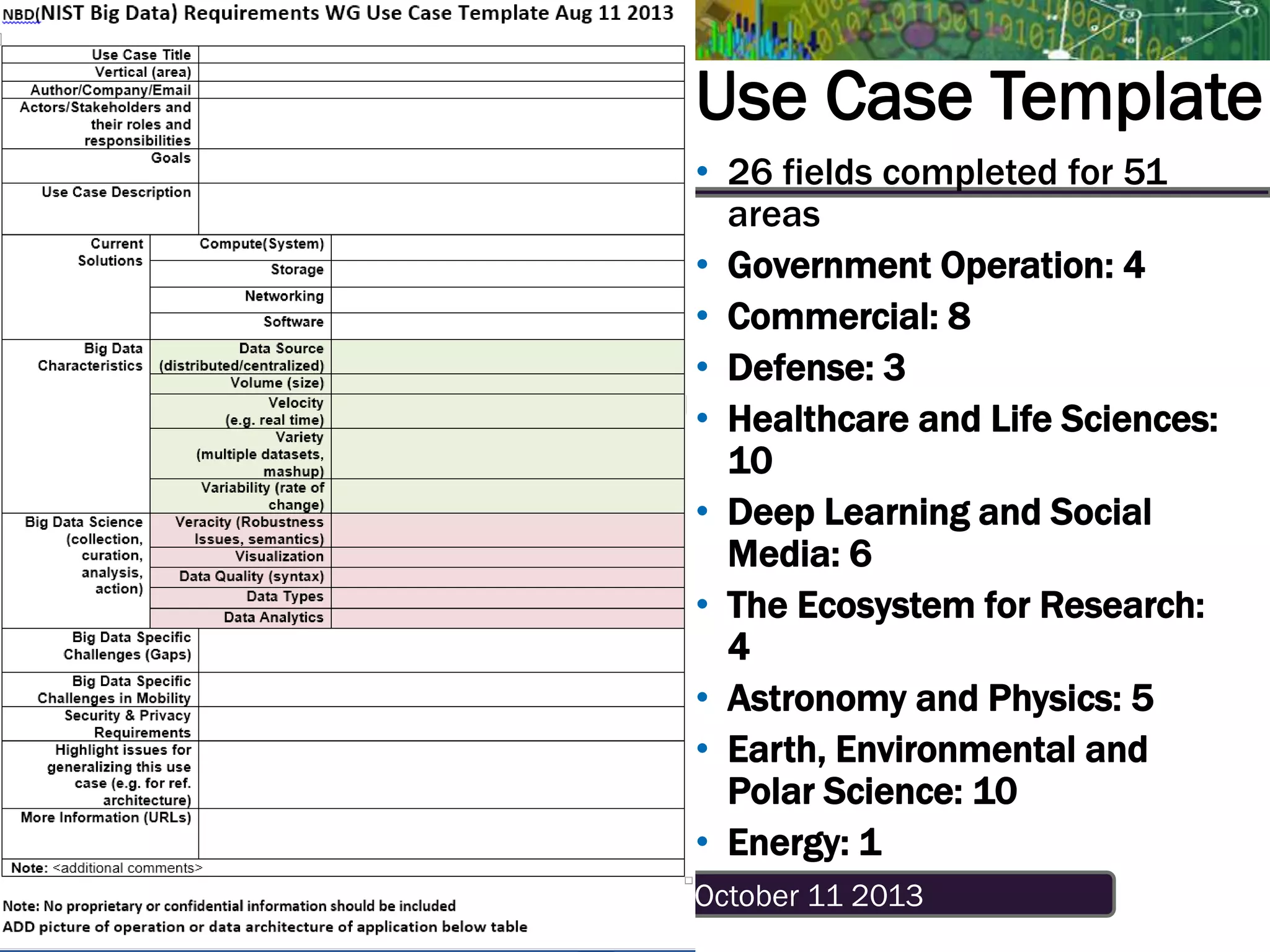Click the Compute(System) value cell

(x=507, y=247)
